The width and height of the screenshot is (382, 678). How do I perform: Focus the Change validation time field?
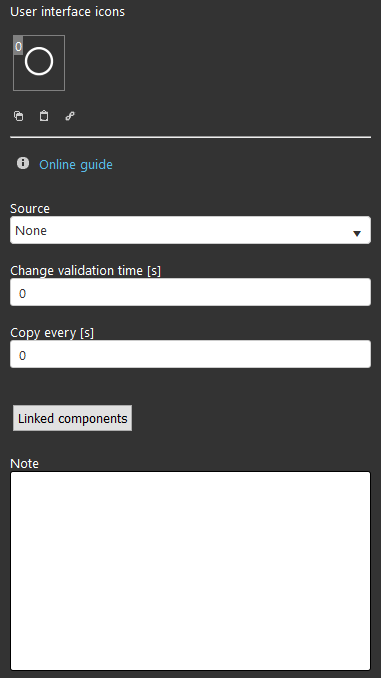tap(190, 292)
